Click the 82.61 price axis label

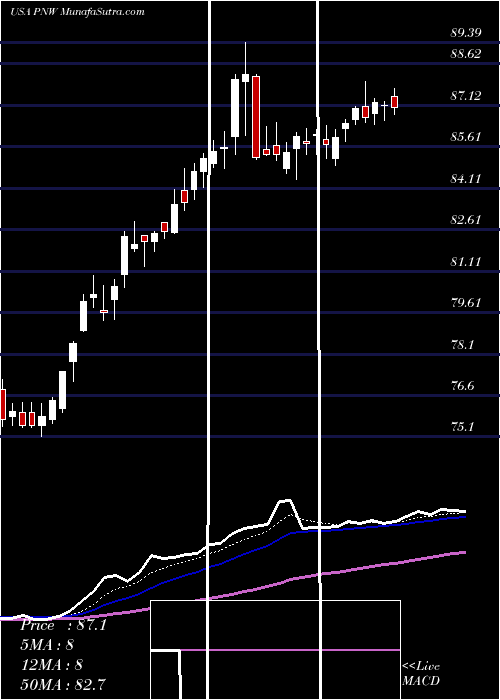point(466,220)
